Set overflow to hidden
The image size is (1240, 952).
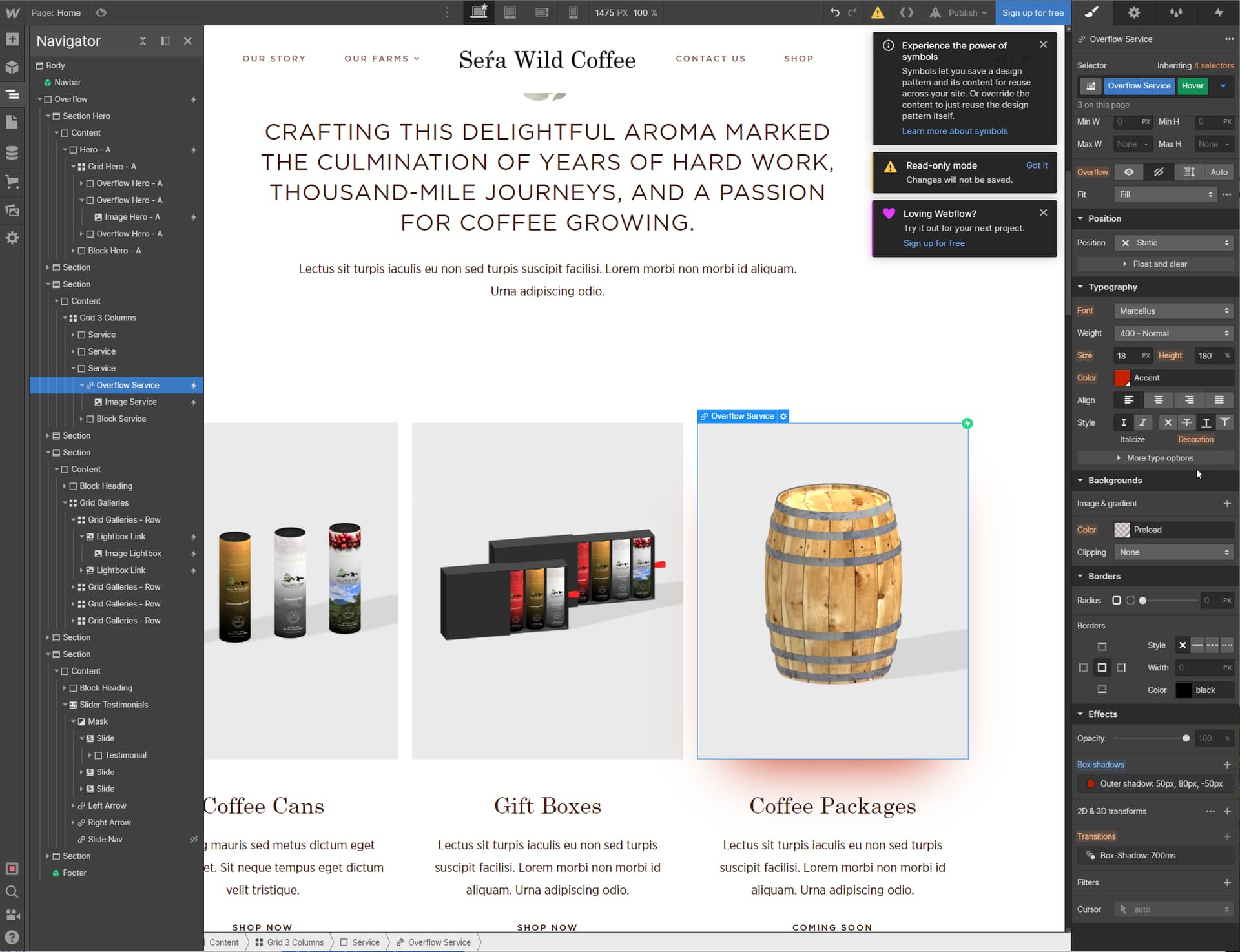click(1159, 172)
